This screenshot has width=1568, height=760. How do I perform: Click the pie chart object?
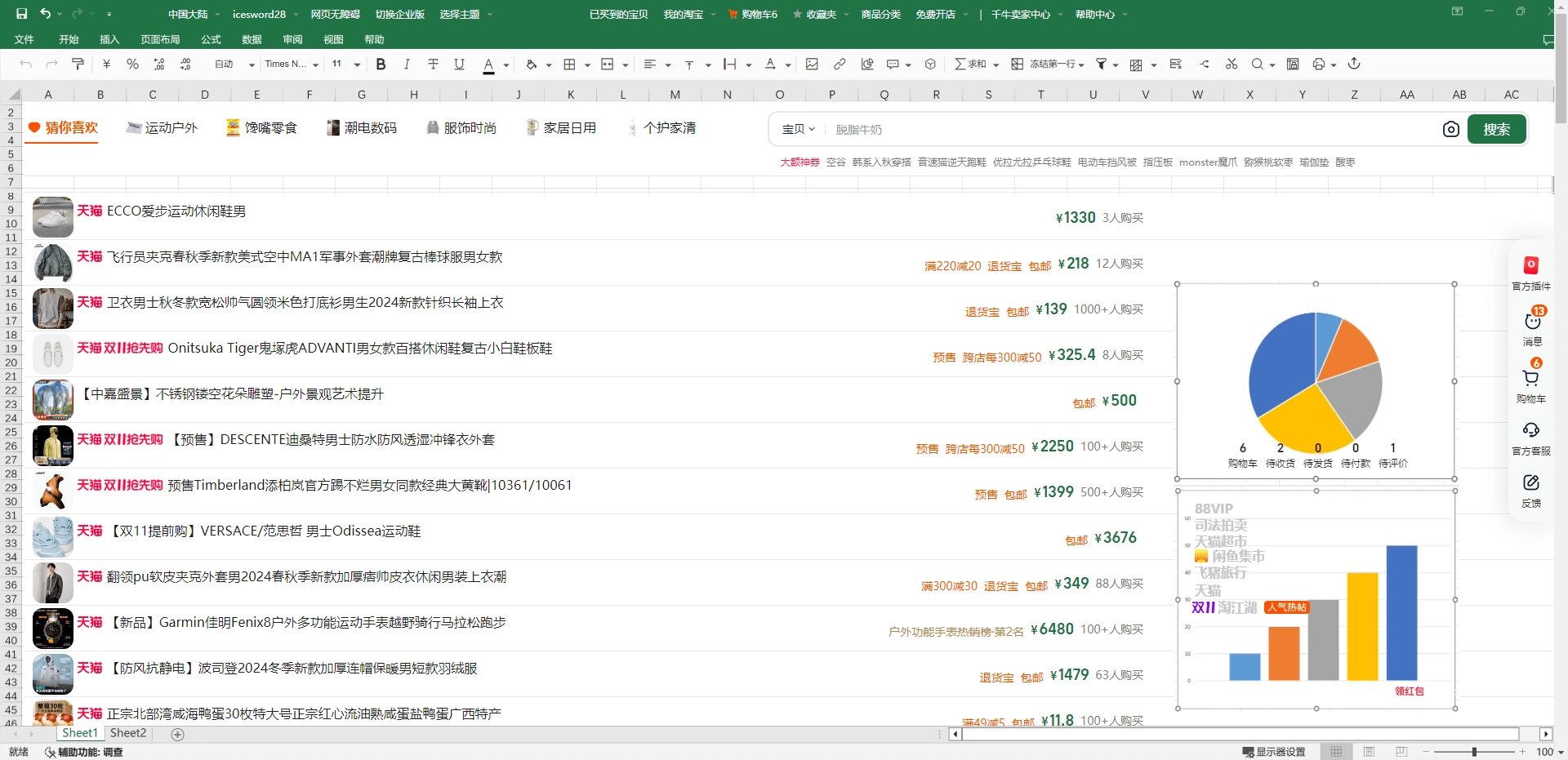pos(1316,381)
